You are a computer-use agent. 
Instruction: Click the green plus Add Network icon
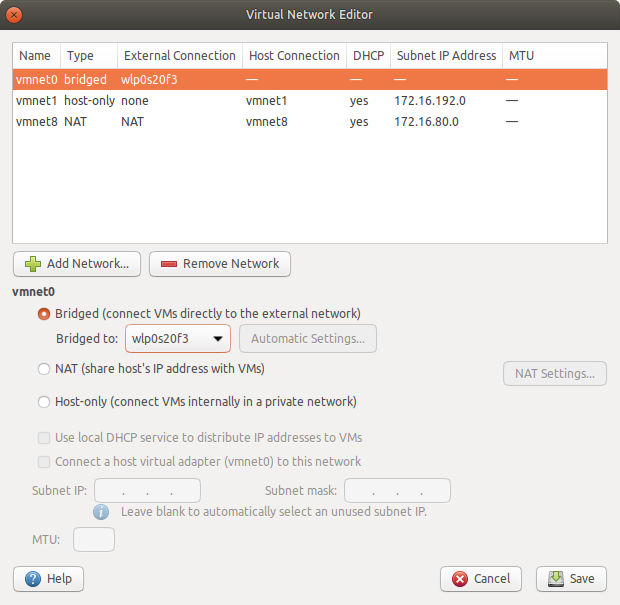point(33,264)
